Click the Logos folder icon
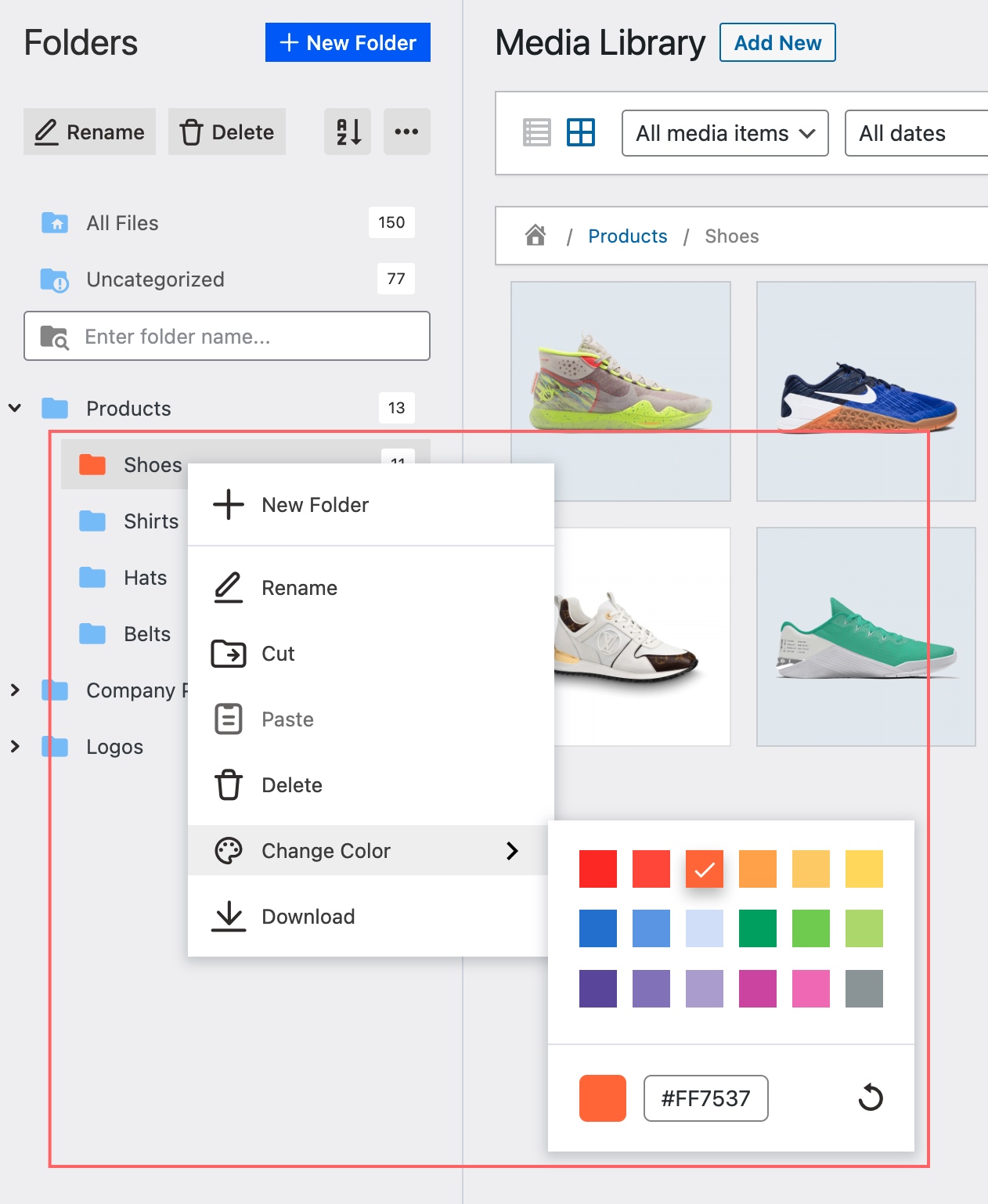 (x=55, y=746)
